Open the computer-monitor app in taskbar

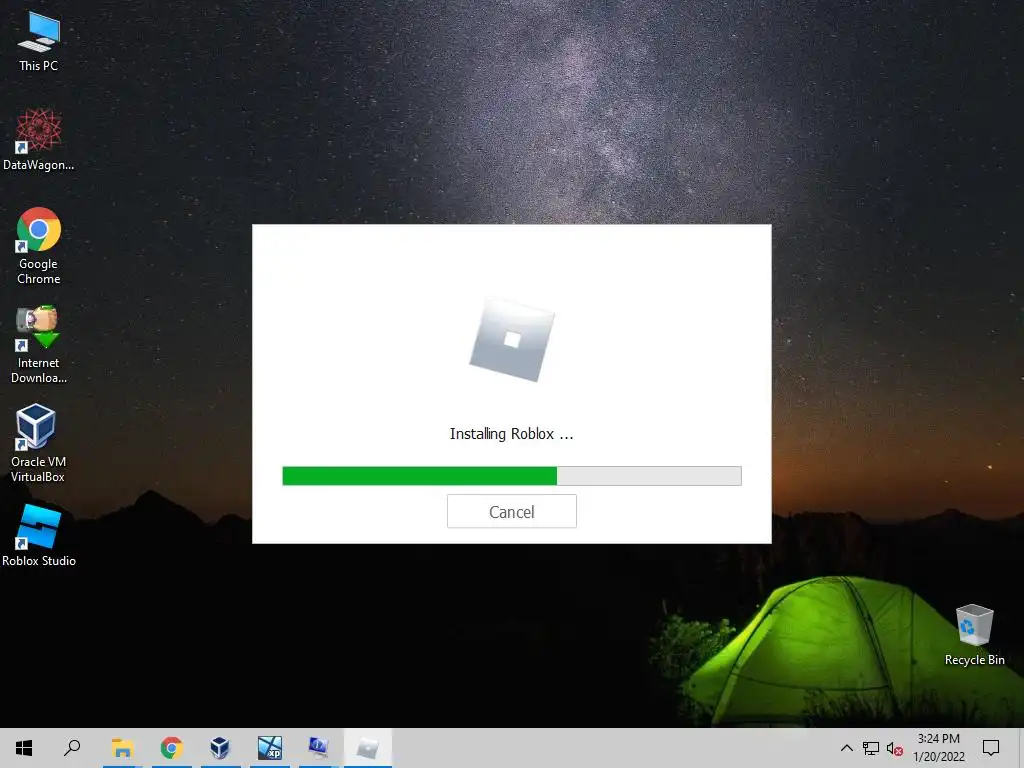pyautogui.click(x=318, y=748)
